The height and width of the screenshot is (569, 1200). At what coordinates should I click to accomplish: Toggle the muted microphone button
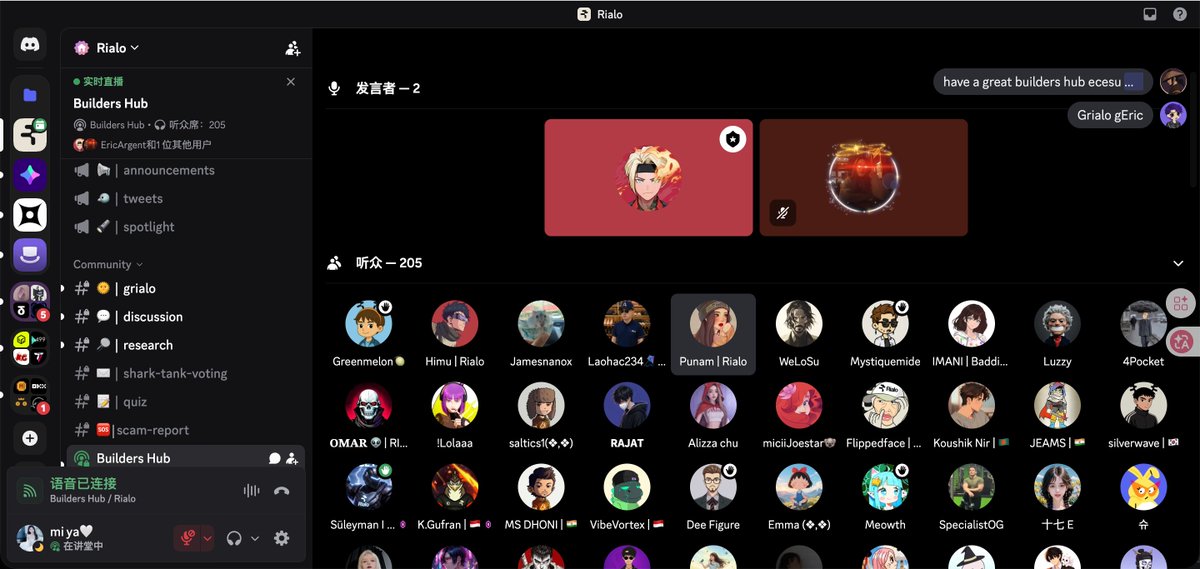pos(186,538)
